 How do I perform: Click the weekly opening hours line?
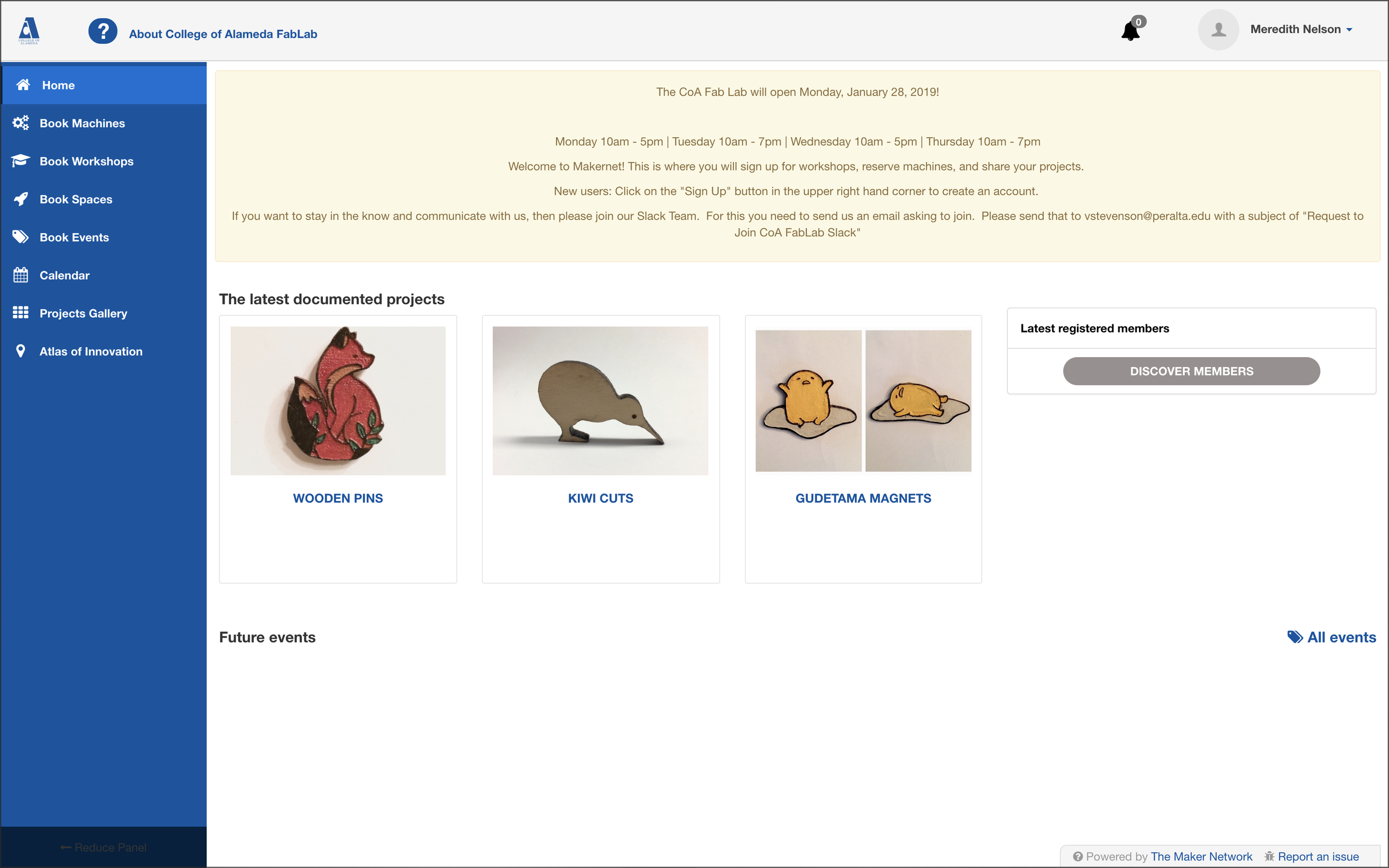(x=798, y=142)
